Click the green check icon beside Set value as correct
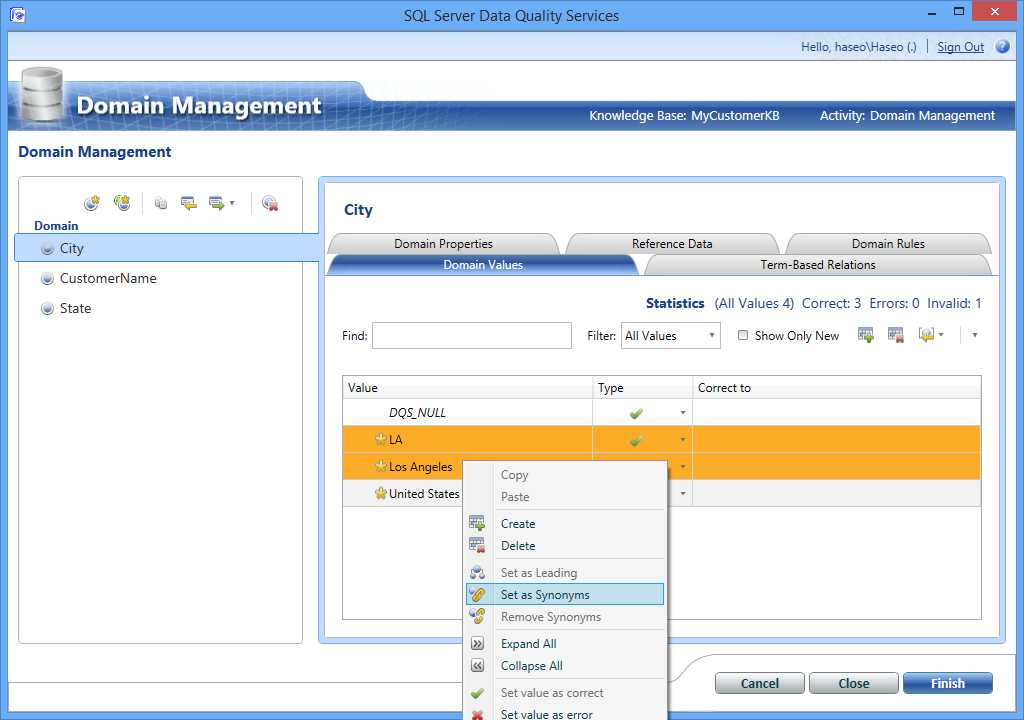Viewport: 1024px width, 720px height. point(477,693)
